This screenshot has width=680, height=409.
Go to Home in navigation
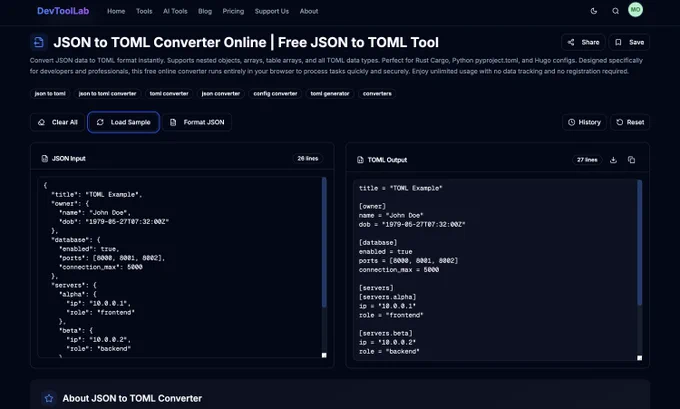coord(116,11)
